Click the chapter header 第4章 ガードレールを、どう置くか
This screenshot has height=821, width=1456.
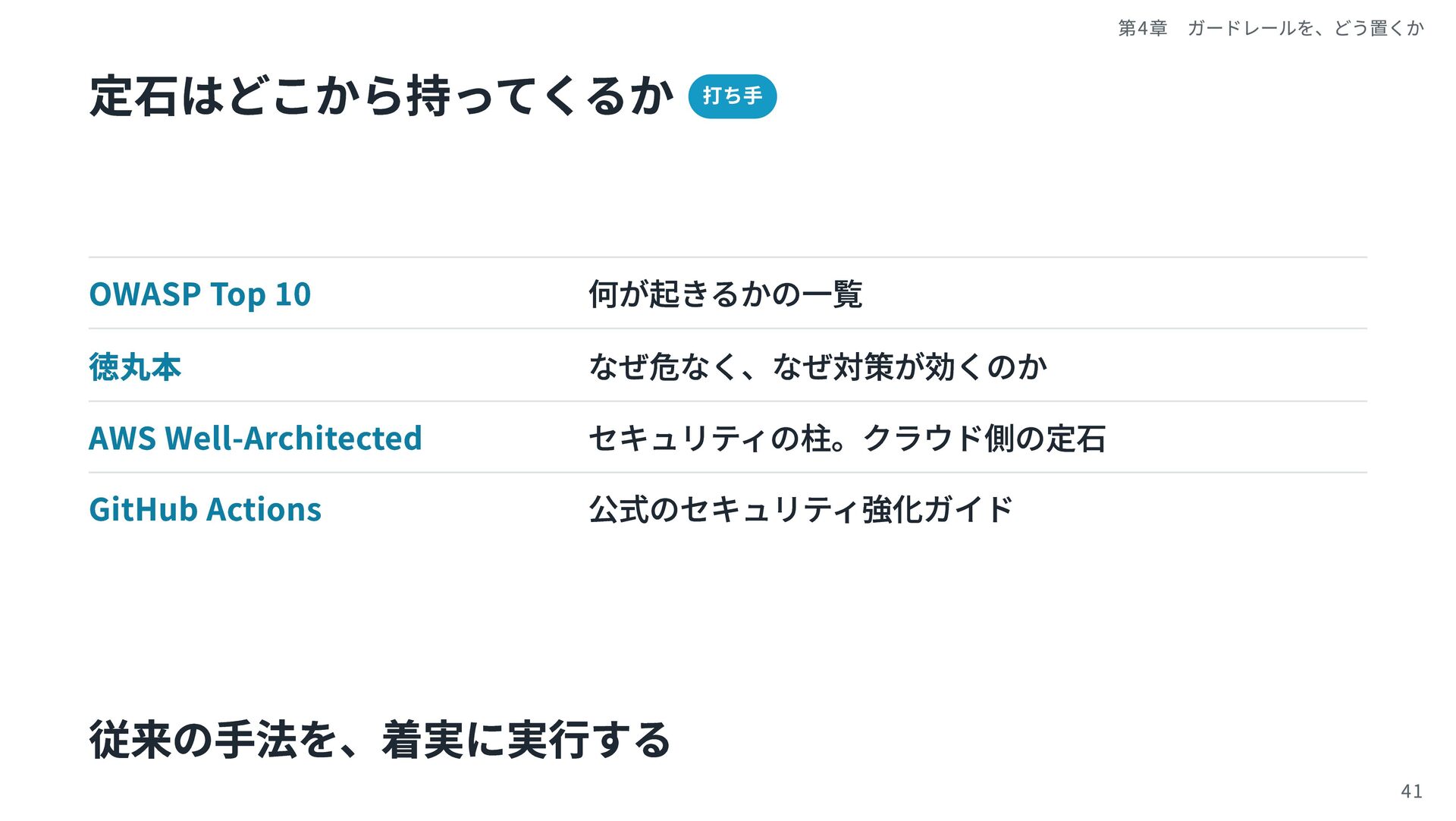(x=1271, y=28)
